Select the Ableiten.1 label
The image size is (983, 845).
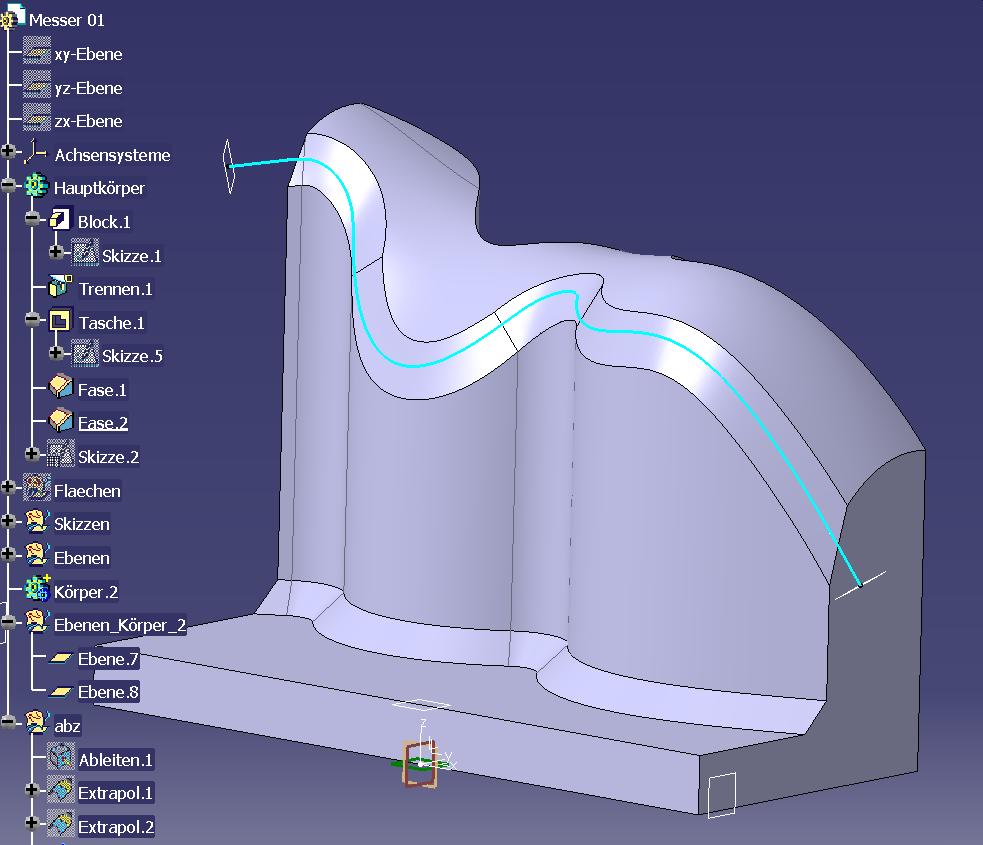(115, 760)
